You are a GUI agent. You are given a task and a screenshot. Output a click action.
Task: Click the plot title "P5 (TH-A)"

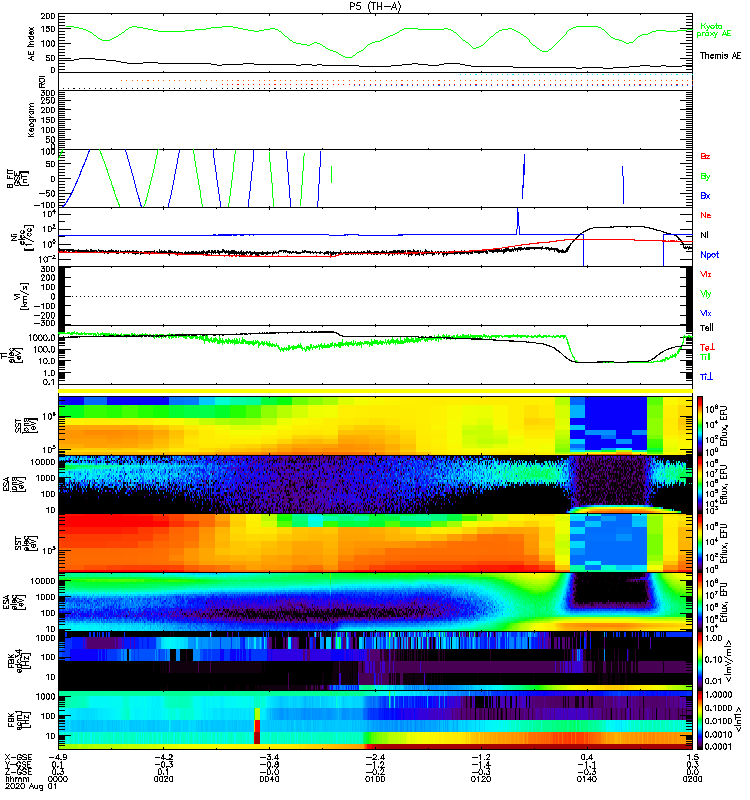[x=375, y=6]
